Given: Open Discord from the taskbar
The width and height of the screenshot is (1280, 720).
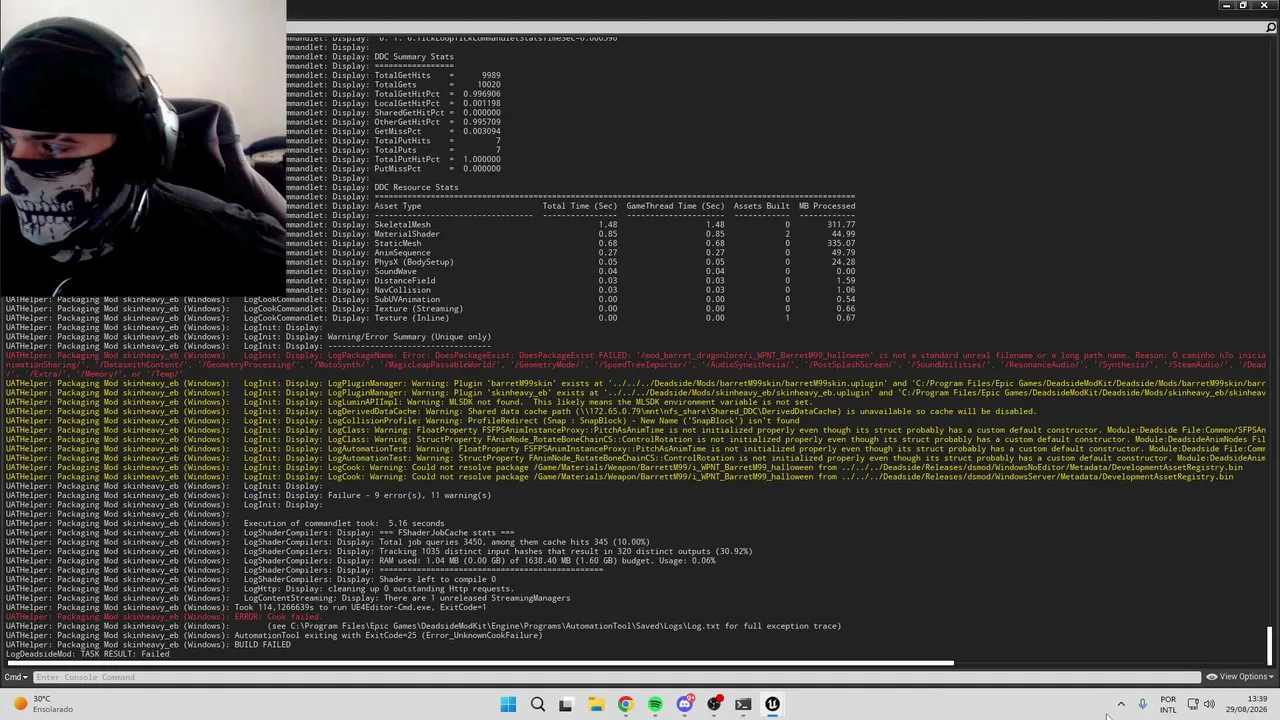Looking at the screenshot, I should [685, 705].
